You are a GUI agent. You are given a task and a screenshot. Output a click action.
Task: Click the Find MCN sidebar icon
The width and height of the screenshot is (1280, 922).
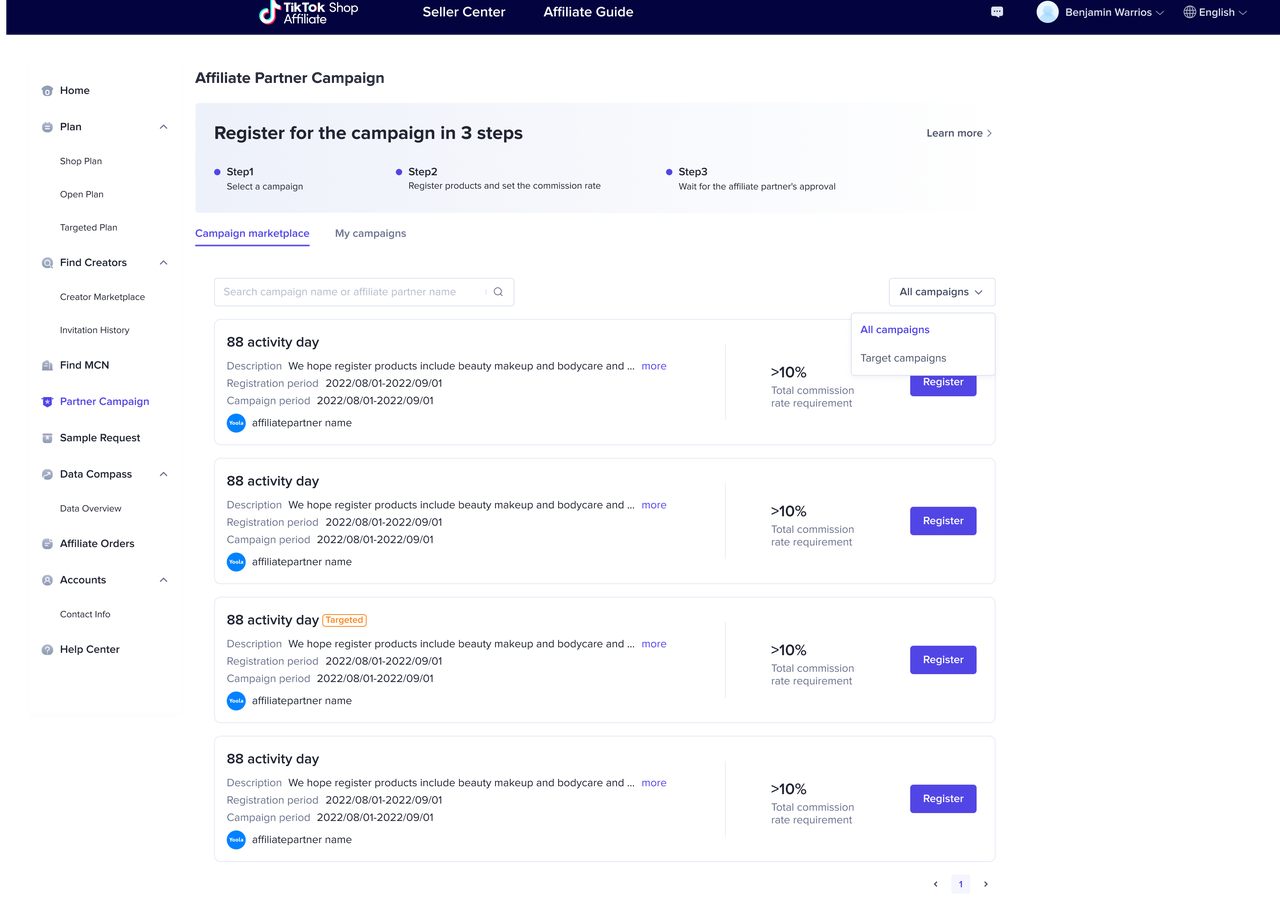(x=47, y=366)
